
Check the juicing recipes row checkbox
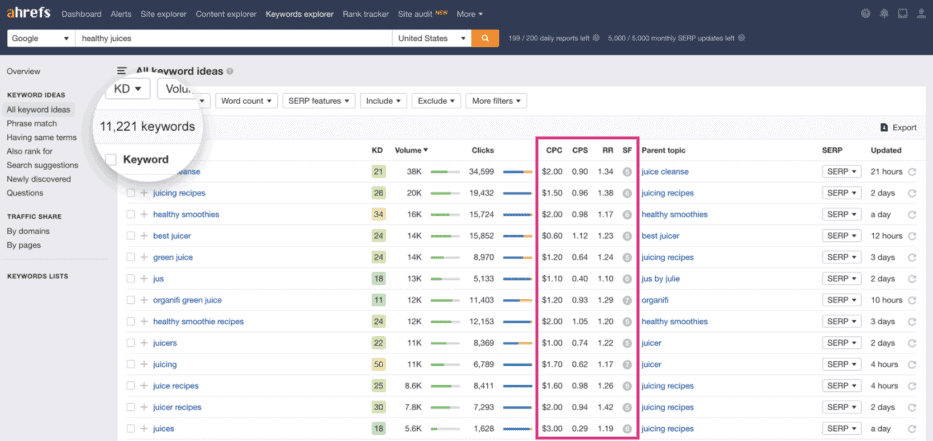coord(130,193)
